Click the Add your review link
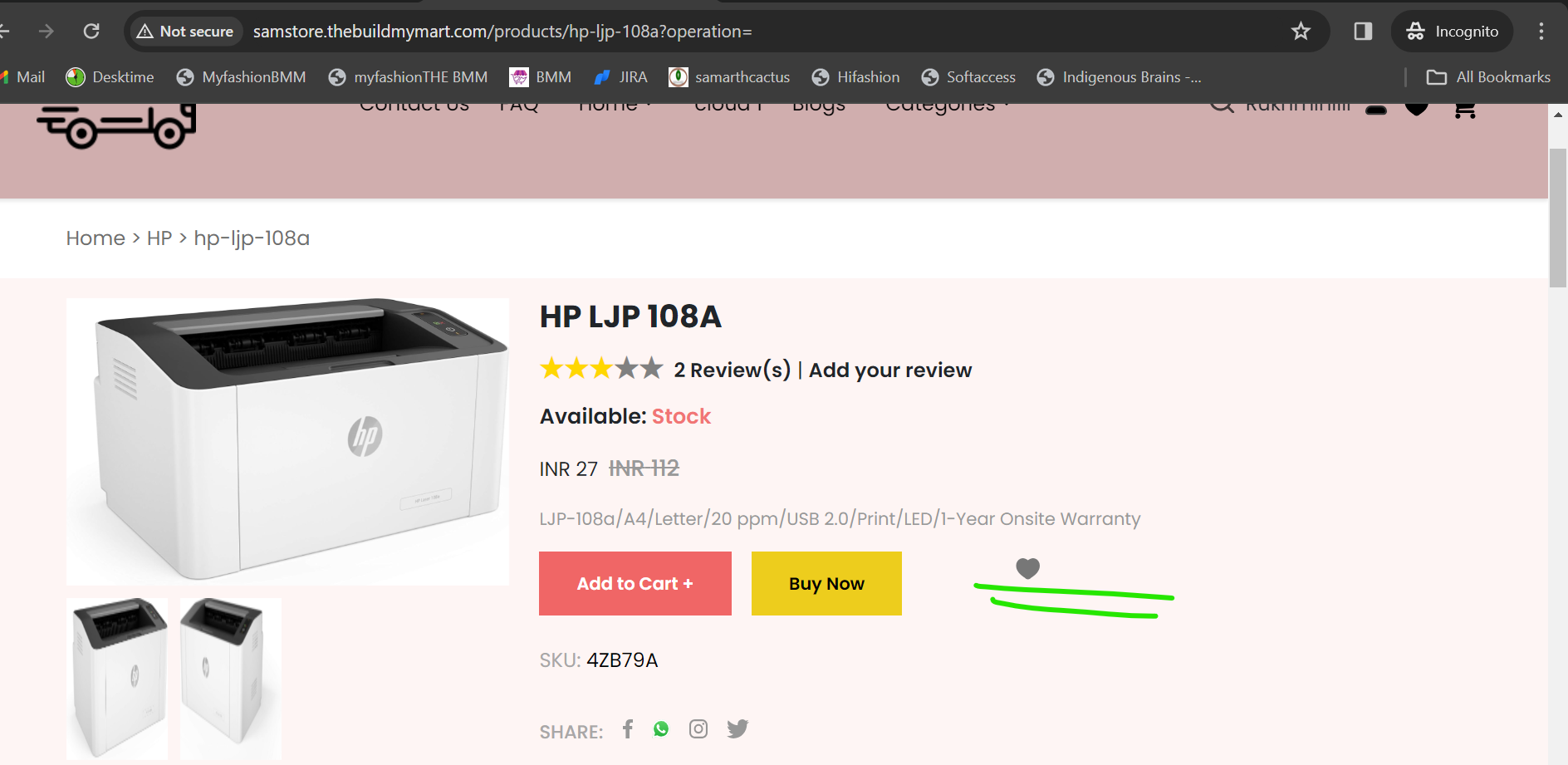The image size is (1568, 765). pos(890,370)
